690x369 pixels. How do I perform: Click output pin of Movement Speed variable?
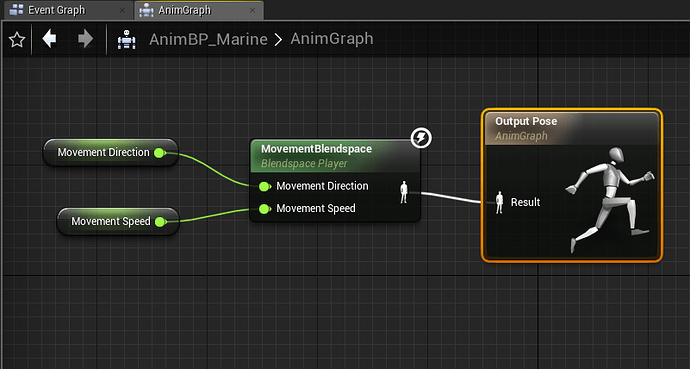tap(161, 222)
